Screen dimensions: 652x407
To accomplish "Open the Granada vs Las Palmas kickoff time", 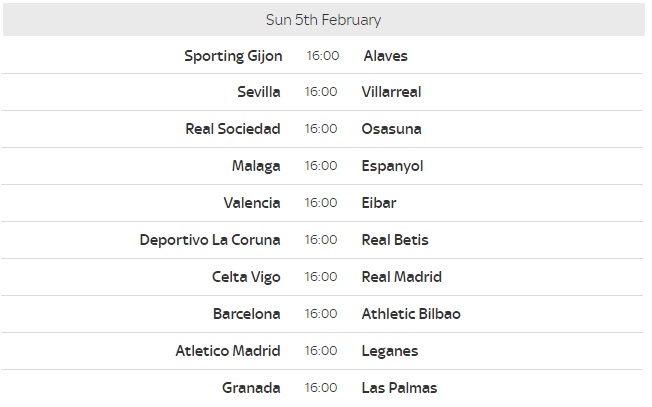I will [x=321, y=388].
